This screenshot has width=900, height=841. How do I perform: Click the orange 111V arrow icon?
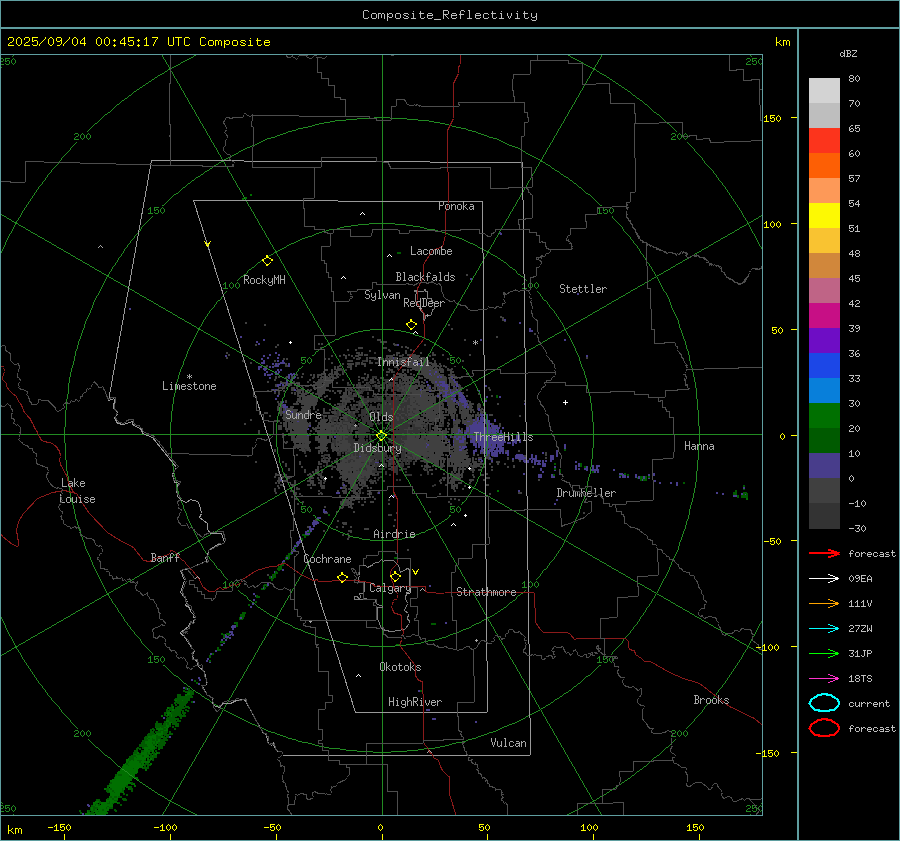pos(824,603)
